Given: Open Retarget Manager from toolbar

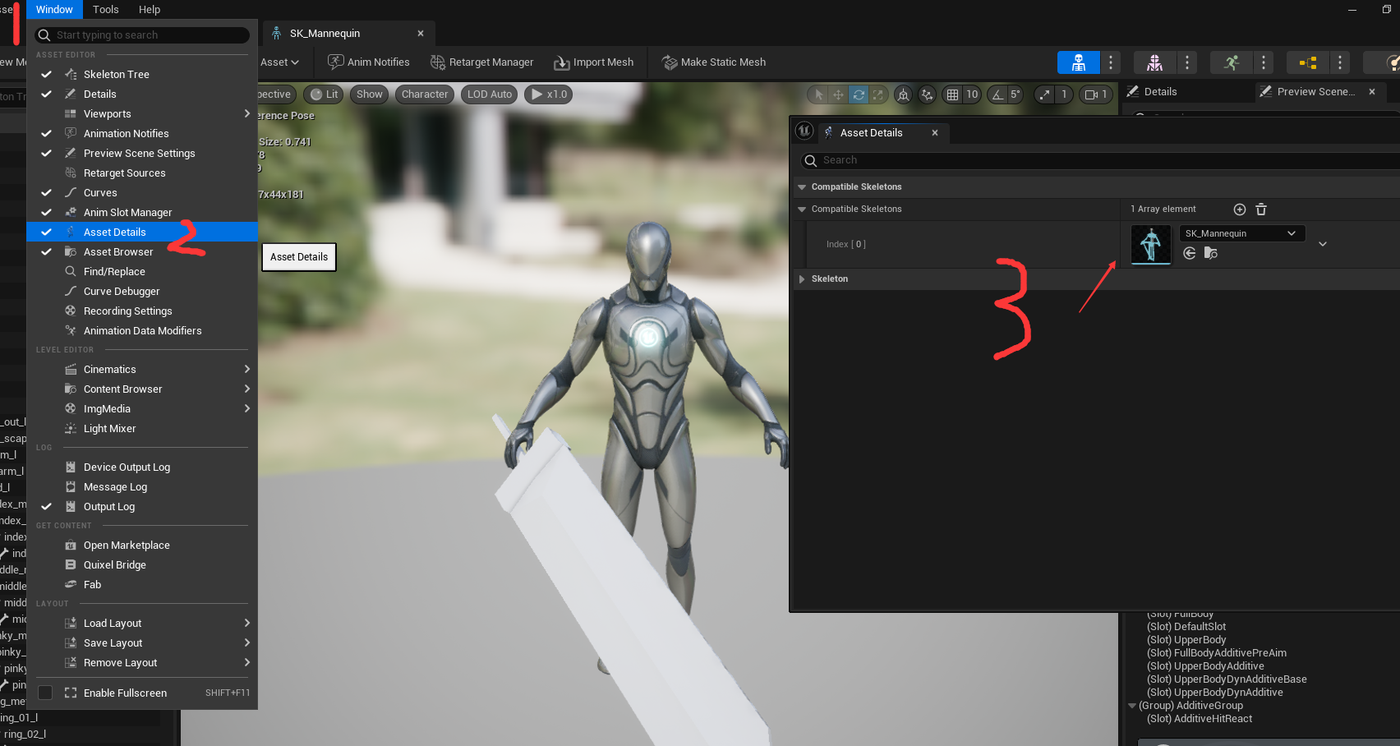Looking at the screenshot, I should click(x=482, y=62).
